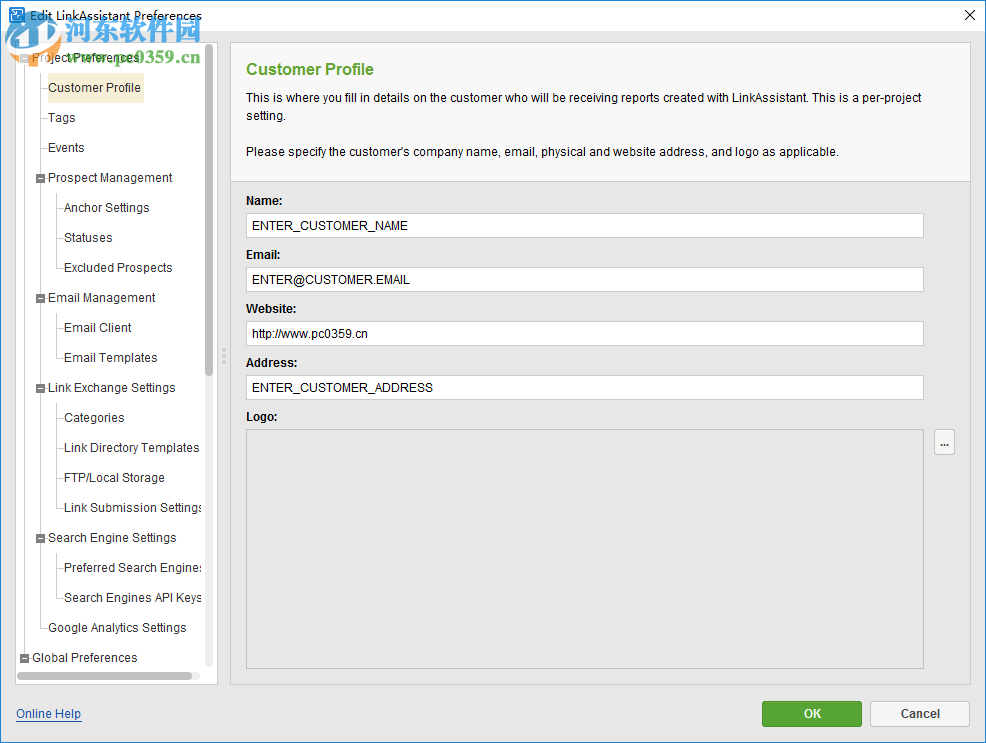986x743 pixels.
Task: Select Customer Profile in the tree
Action: pyautogui.click(x=94, y=87)
